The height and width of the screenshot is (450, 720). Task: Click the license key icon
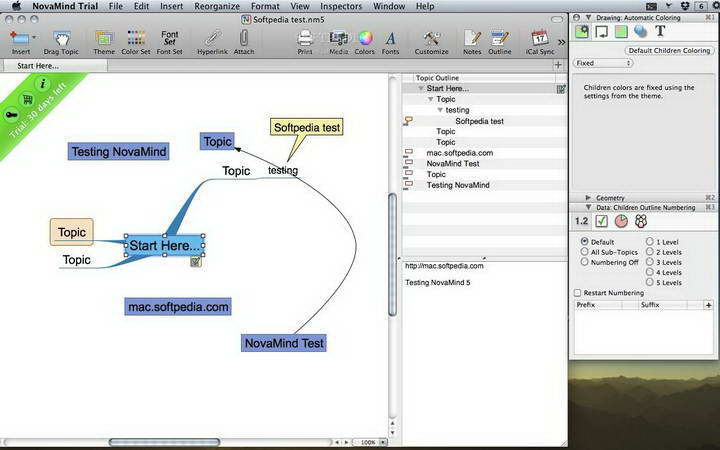11,115
